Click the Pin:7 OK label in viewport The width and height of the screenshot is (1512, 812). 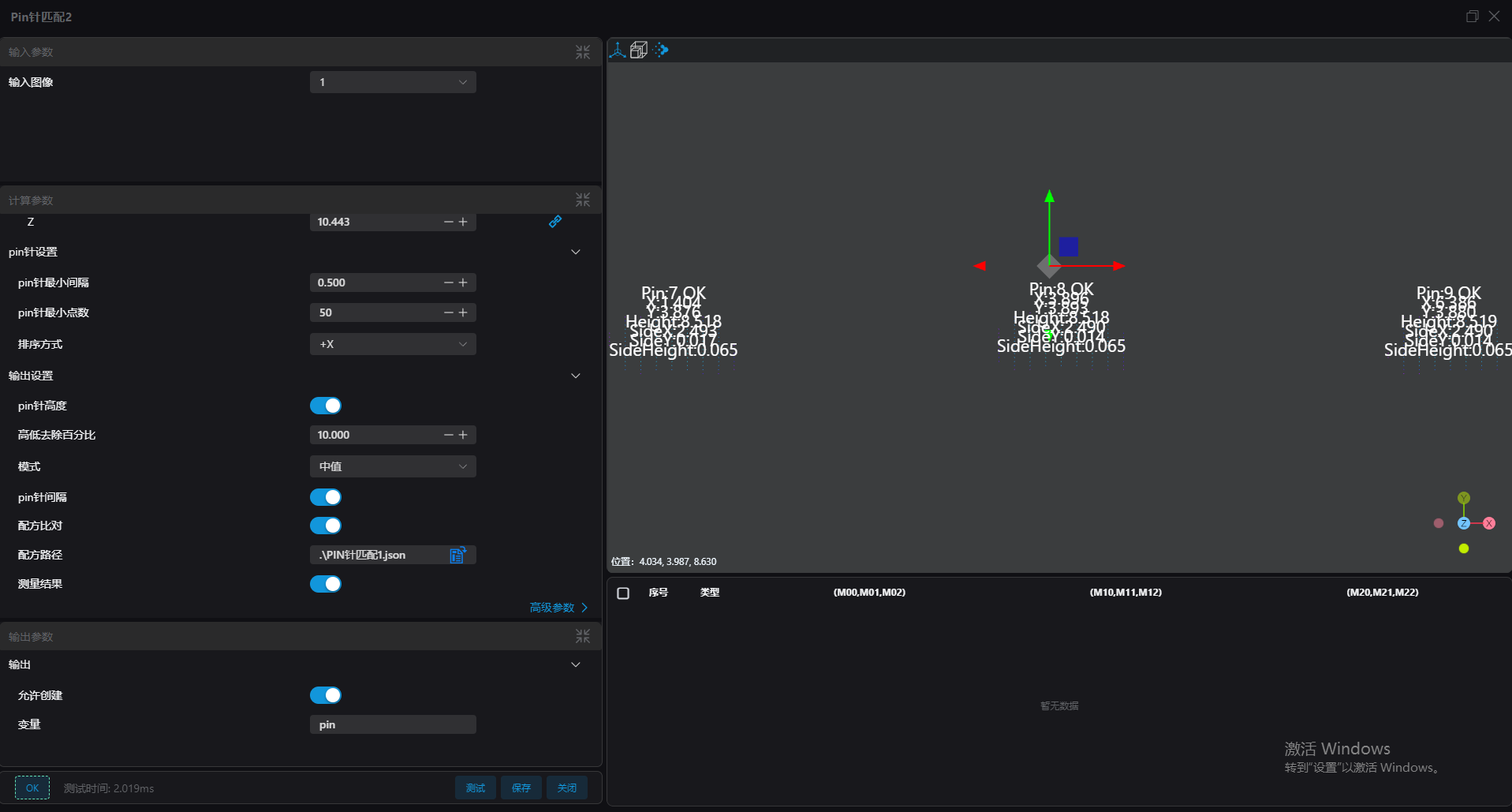[674, 293]
